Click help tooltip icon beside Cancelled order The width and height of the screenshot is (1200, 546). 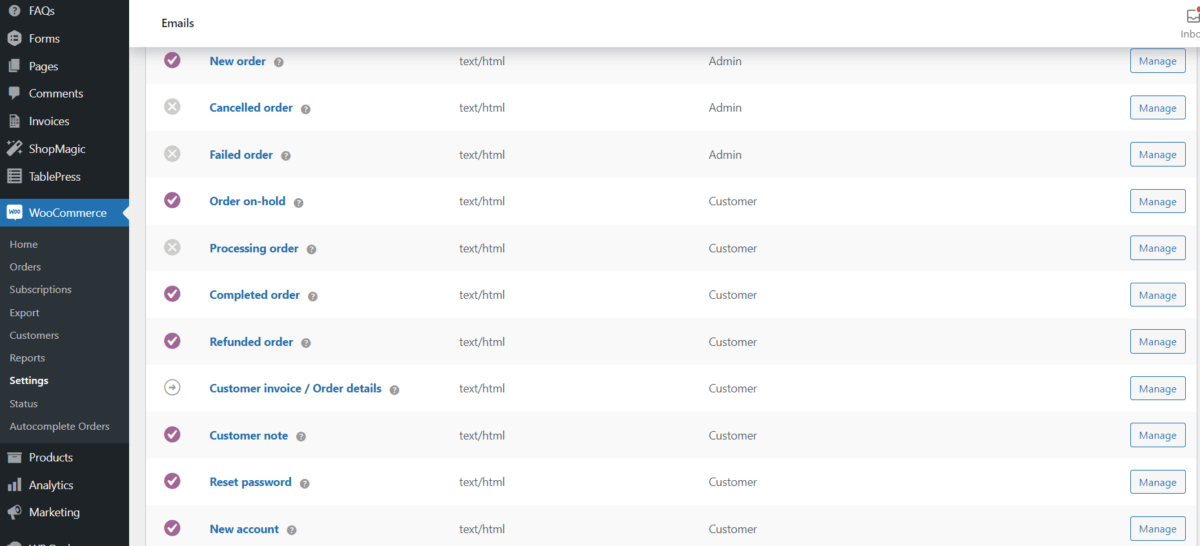point(306,109)
